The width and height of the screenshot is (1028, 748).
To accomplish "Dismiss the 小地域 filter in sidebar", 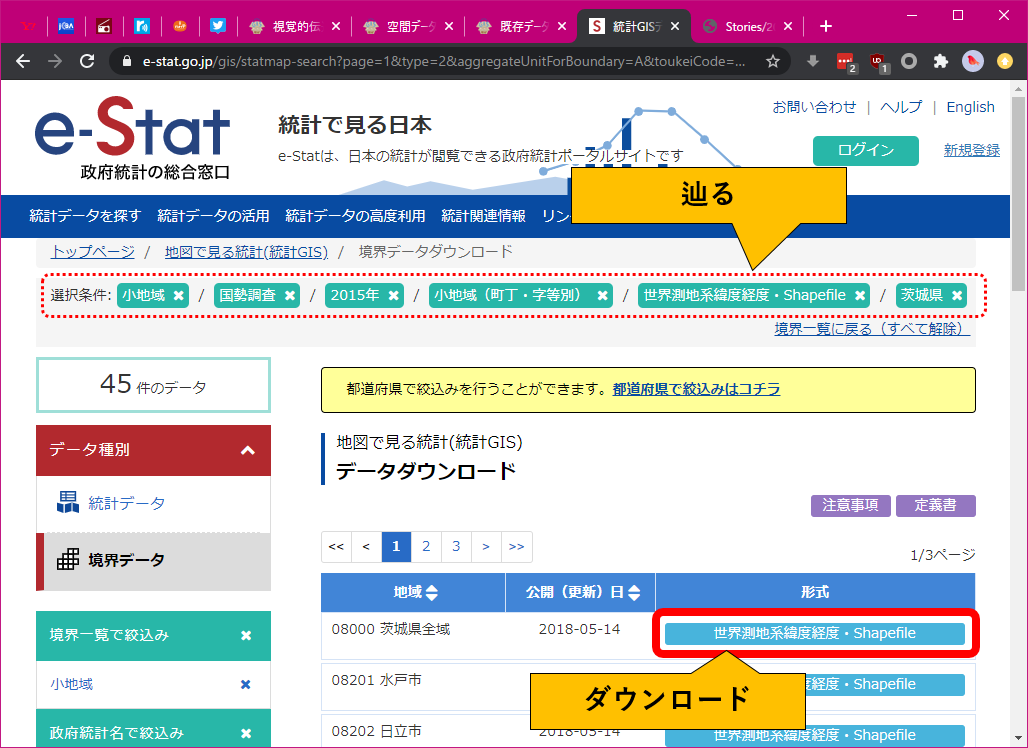I will pyautogui.click(x=245, y=684).
